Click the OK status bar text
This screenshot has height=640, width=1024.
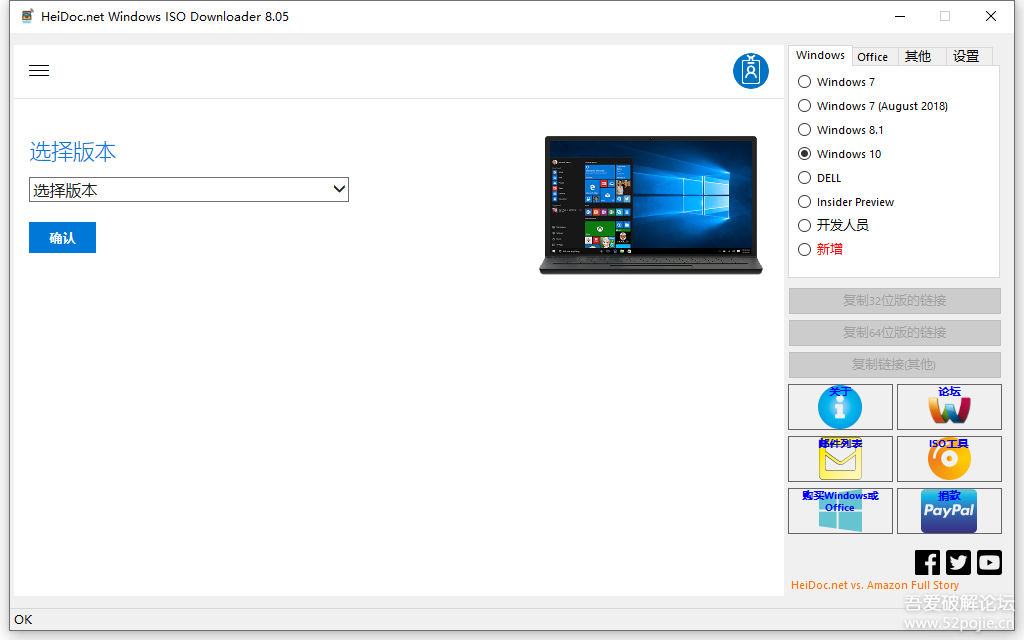[23, 620]
